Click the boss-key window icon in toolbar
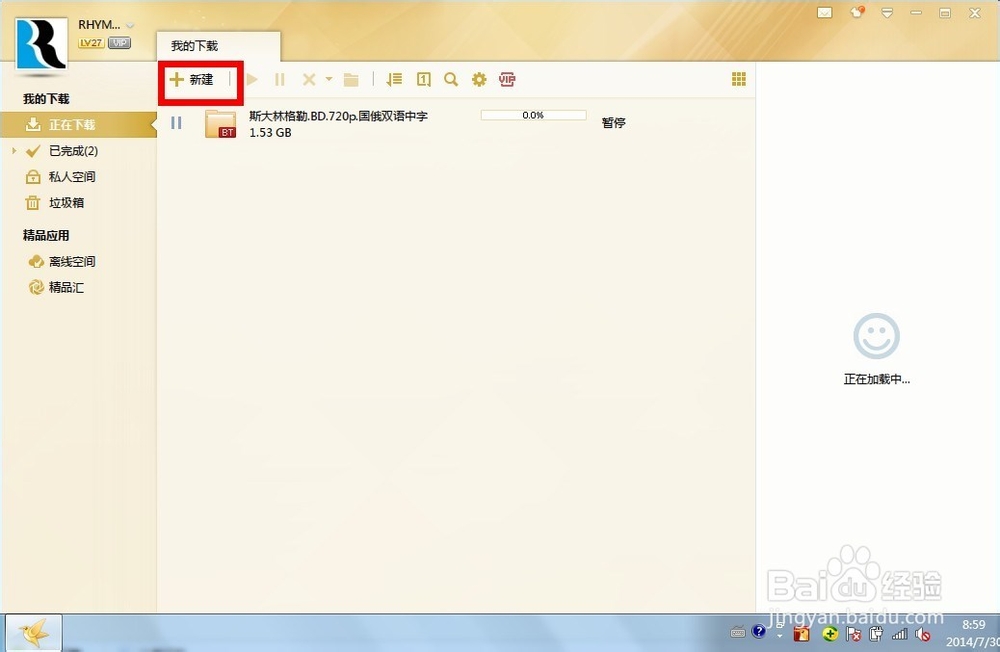 pos(423,79)
